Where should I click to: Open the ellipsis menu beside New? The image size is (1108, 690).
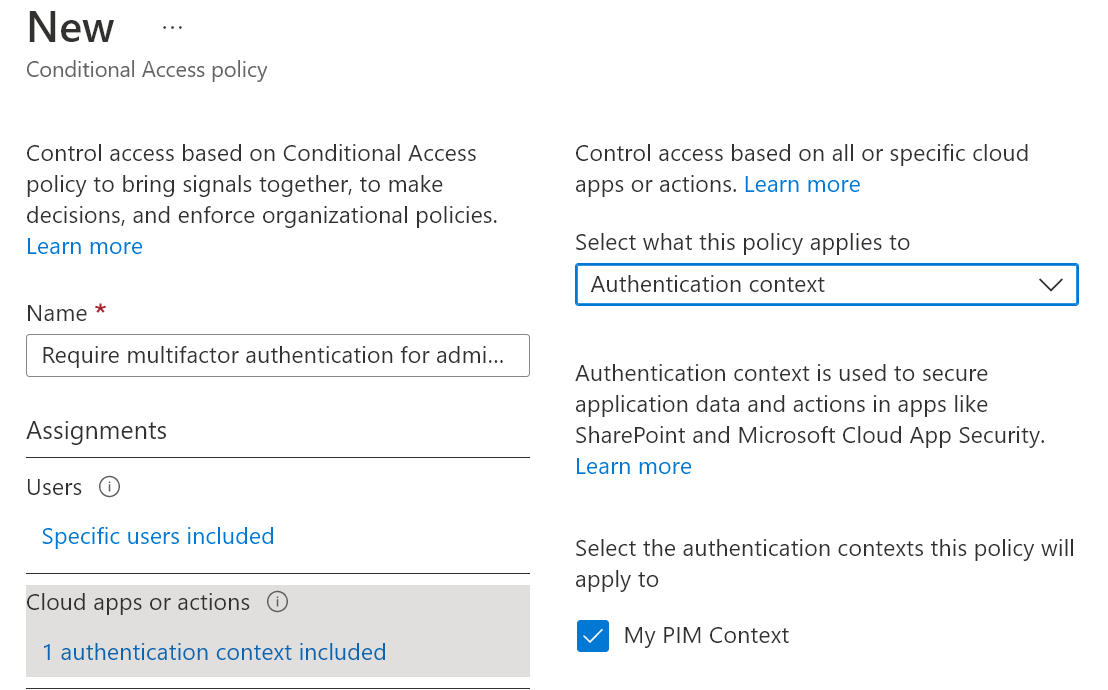coord(172,28)
